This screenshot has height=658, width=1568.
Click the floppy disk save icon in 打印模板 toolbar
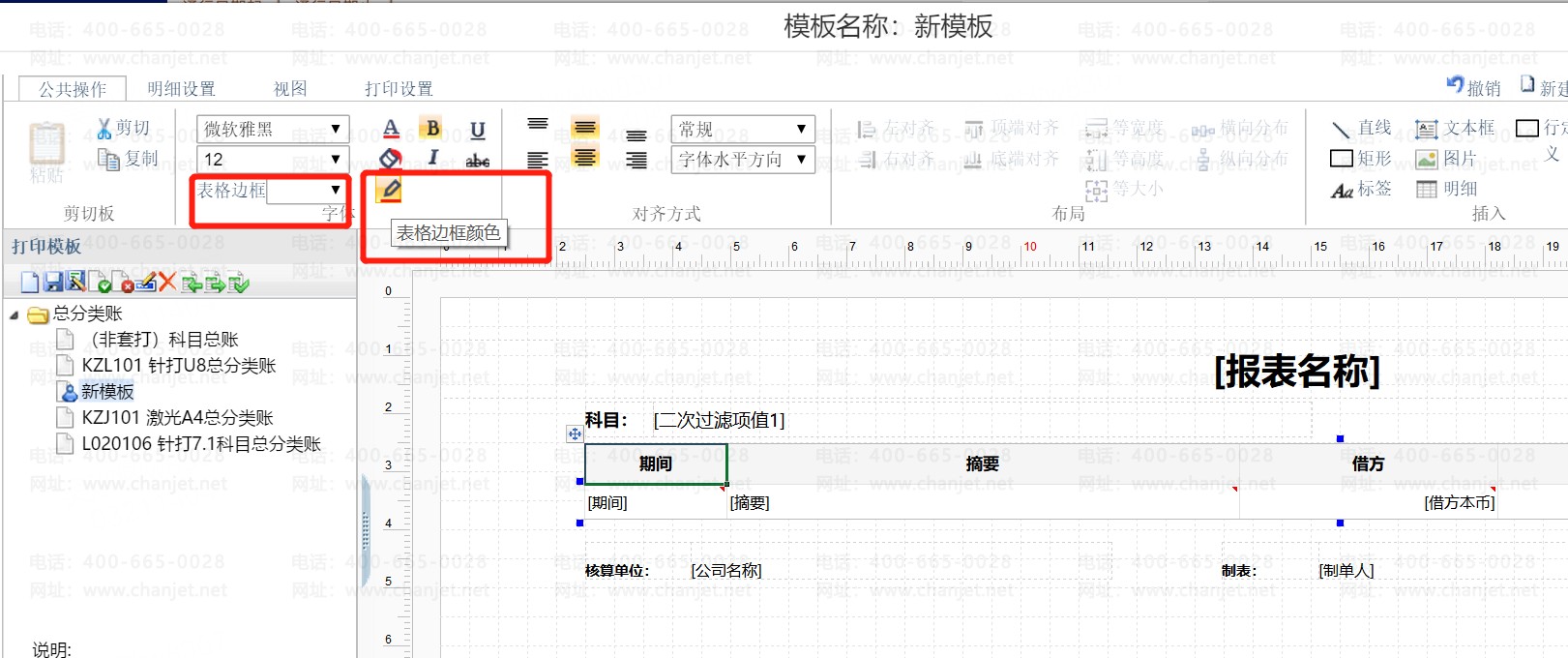(53, 283)
